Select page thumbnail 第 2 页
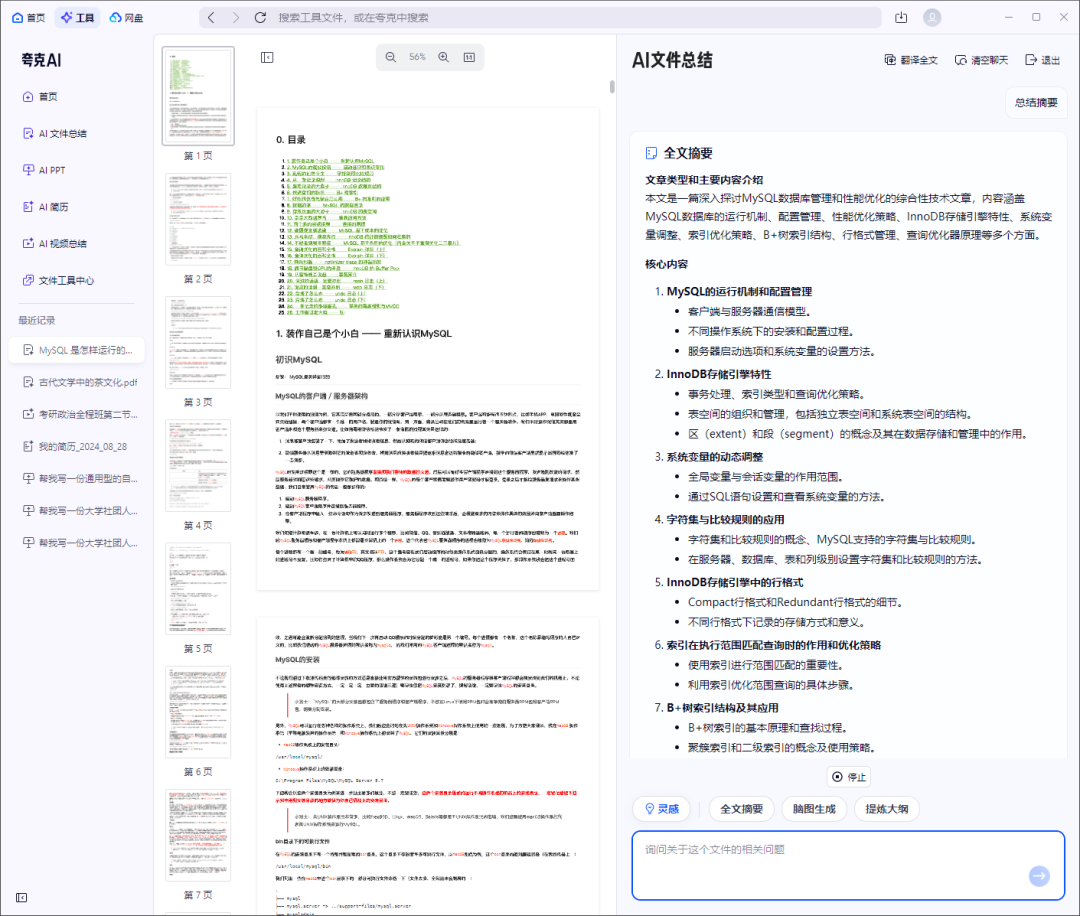Image resolution: width=1080 pixels, height=916 pixels. click(x=198, y=220)
